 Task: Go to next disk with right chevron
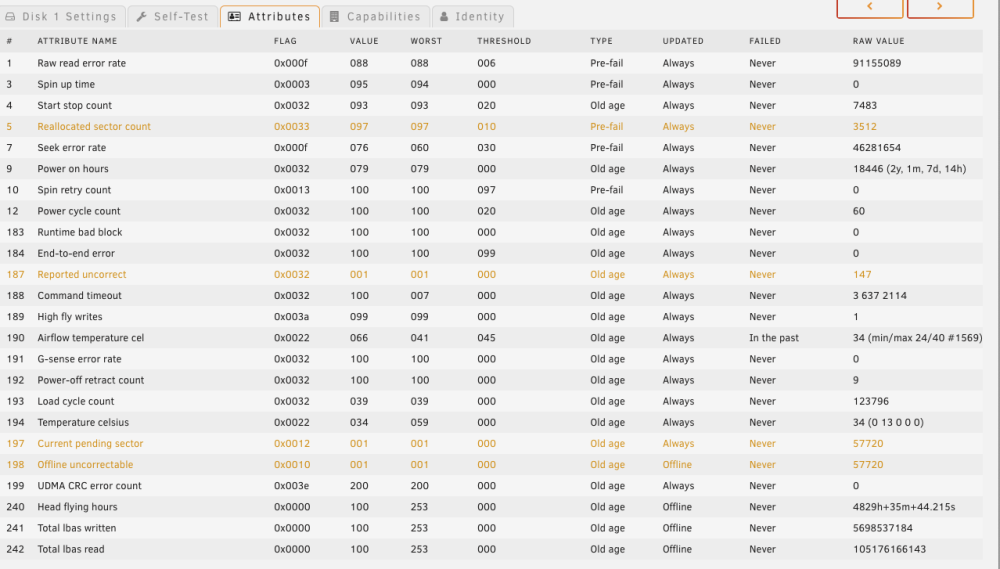pos(940,7)
